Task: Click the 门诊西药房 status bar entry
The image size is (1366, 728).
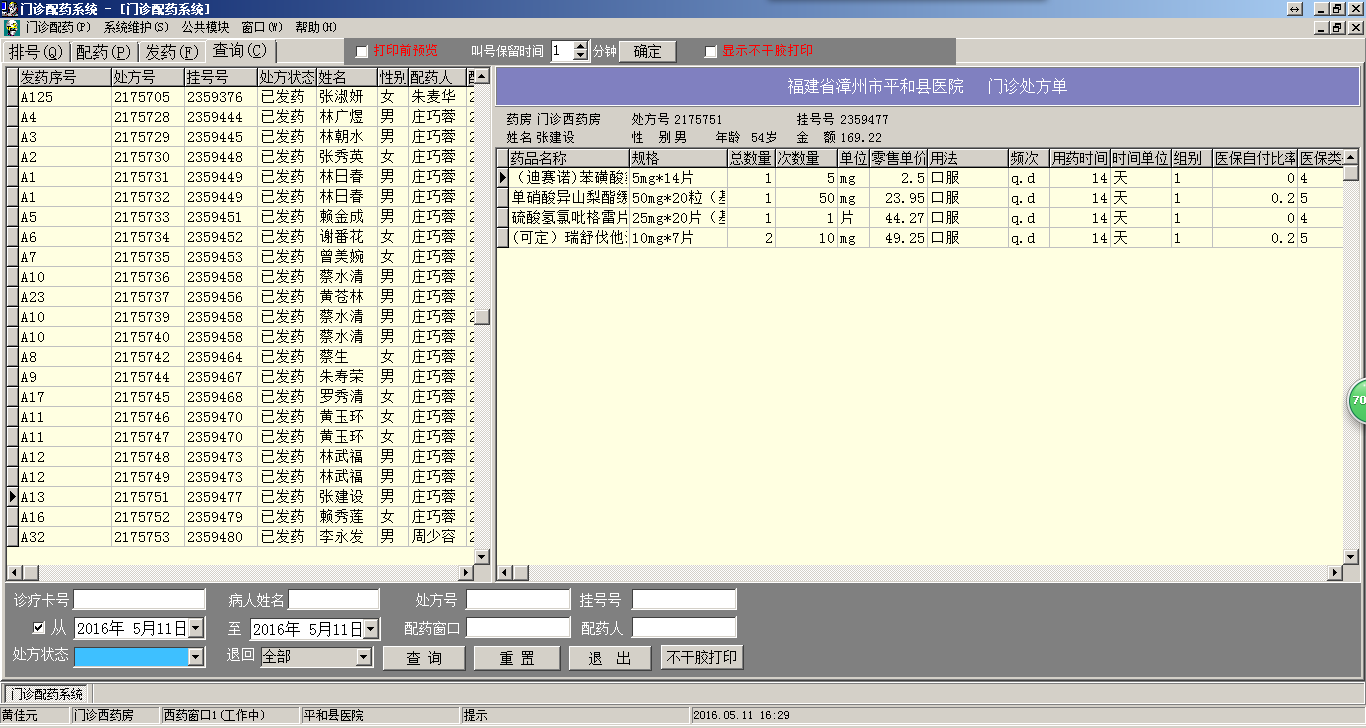Action: (115, 716)
